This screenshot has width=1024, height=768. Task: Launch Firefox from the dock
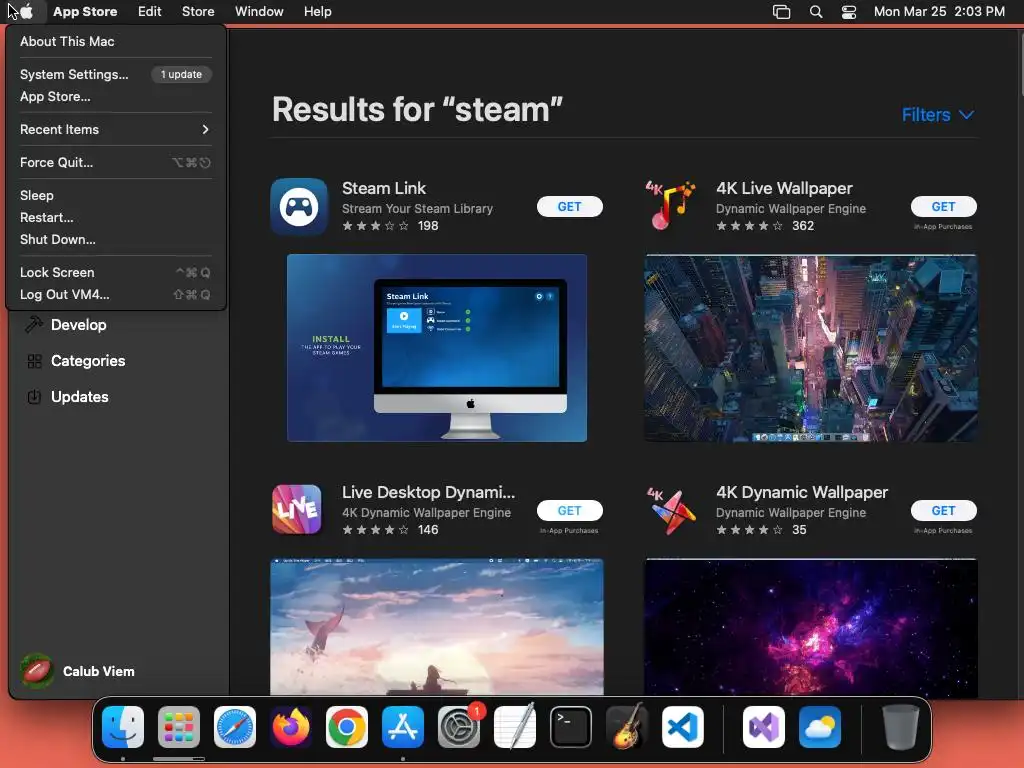(291, 727)
